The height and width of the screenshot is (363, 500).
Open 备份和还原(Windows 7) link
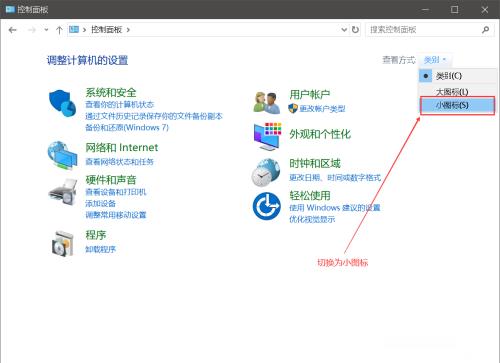pos(127,127)
